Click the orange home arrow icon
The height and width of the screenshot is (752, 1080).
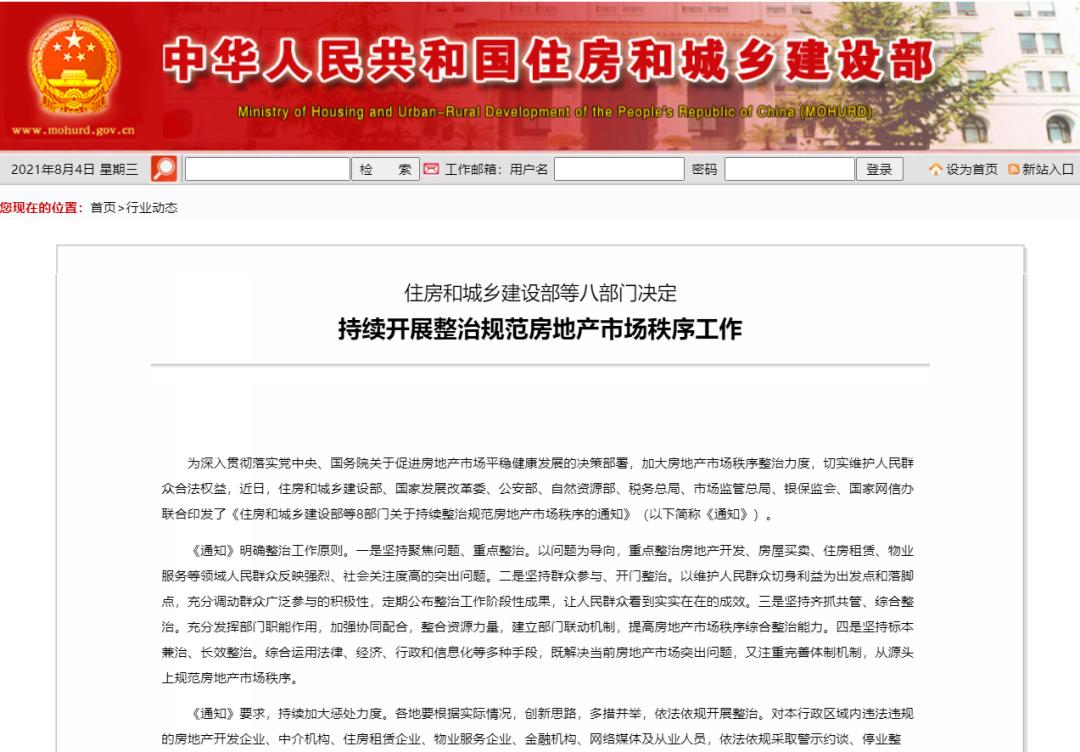tap(935, 169)
